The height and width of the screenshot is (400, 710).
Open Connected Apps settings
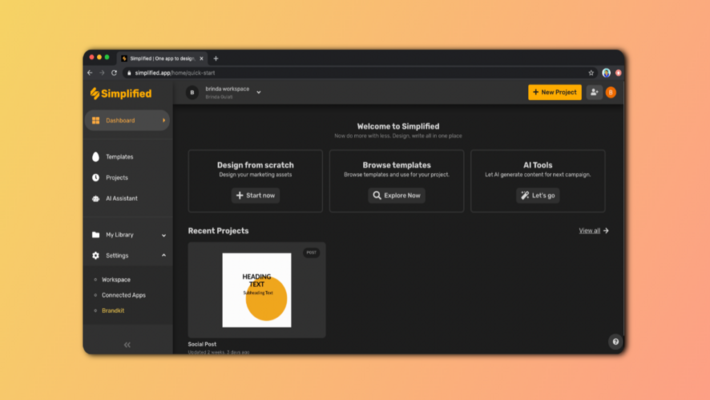point(124,295)
